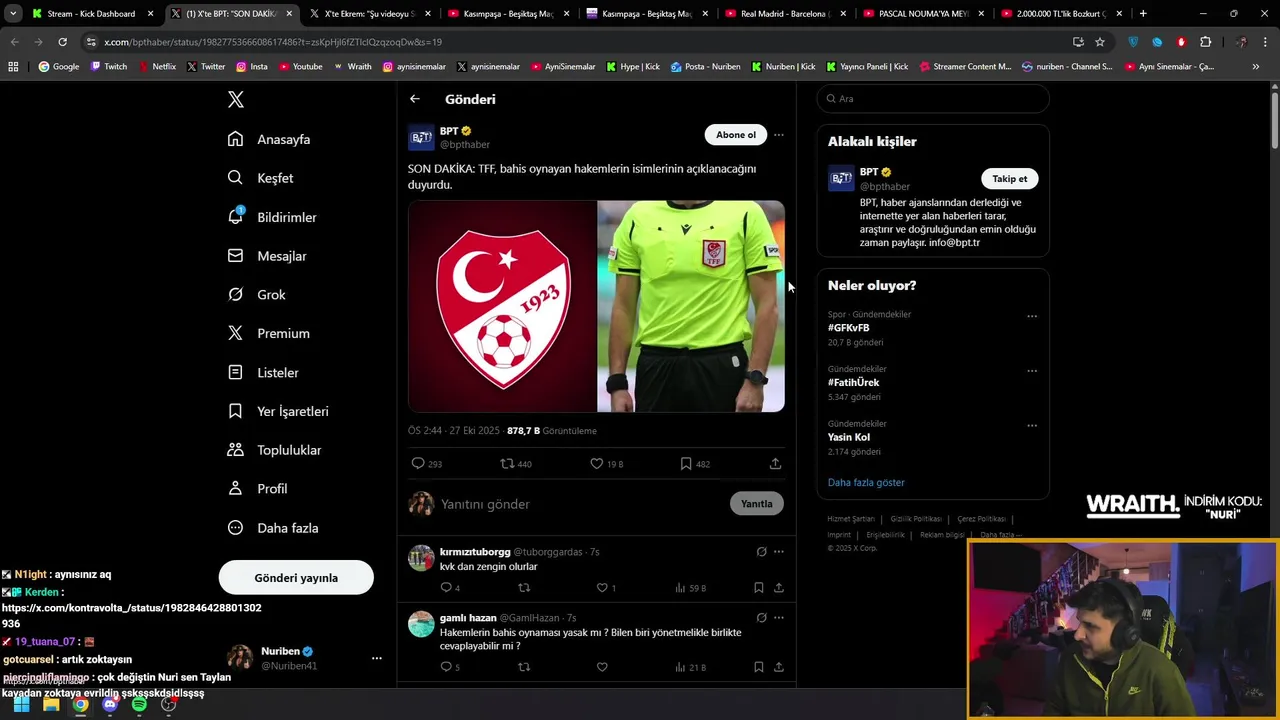Open more options on BPT post

(x=779, y=135)
